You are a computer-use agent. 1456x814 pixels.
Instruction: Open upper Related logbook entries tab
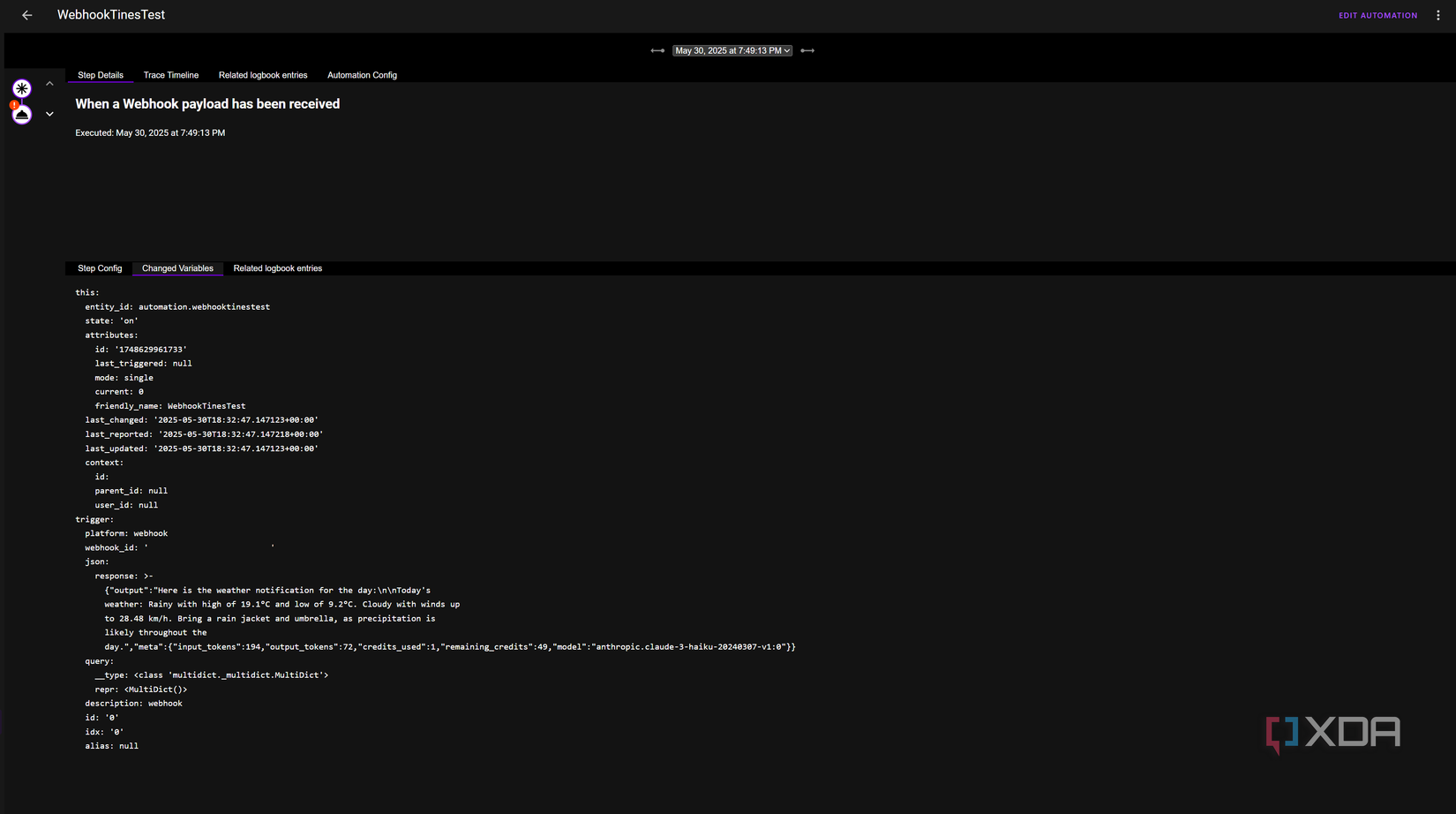point(263,75)
